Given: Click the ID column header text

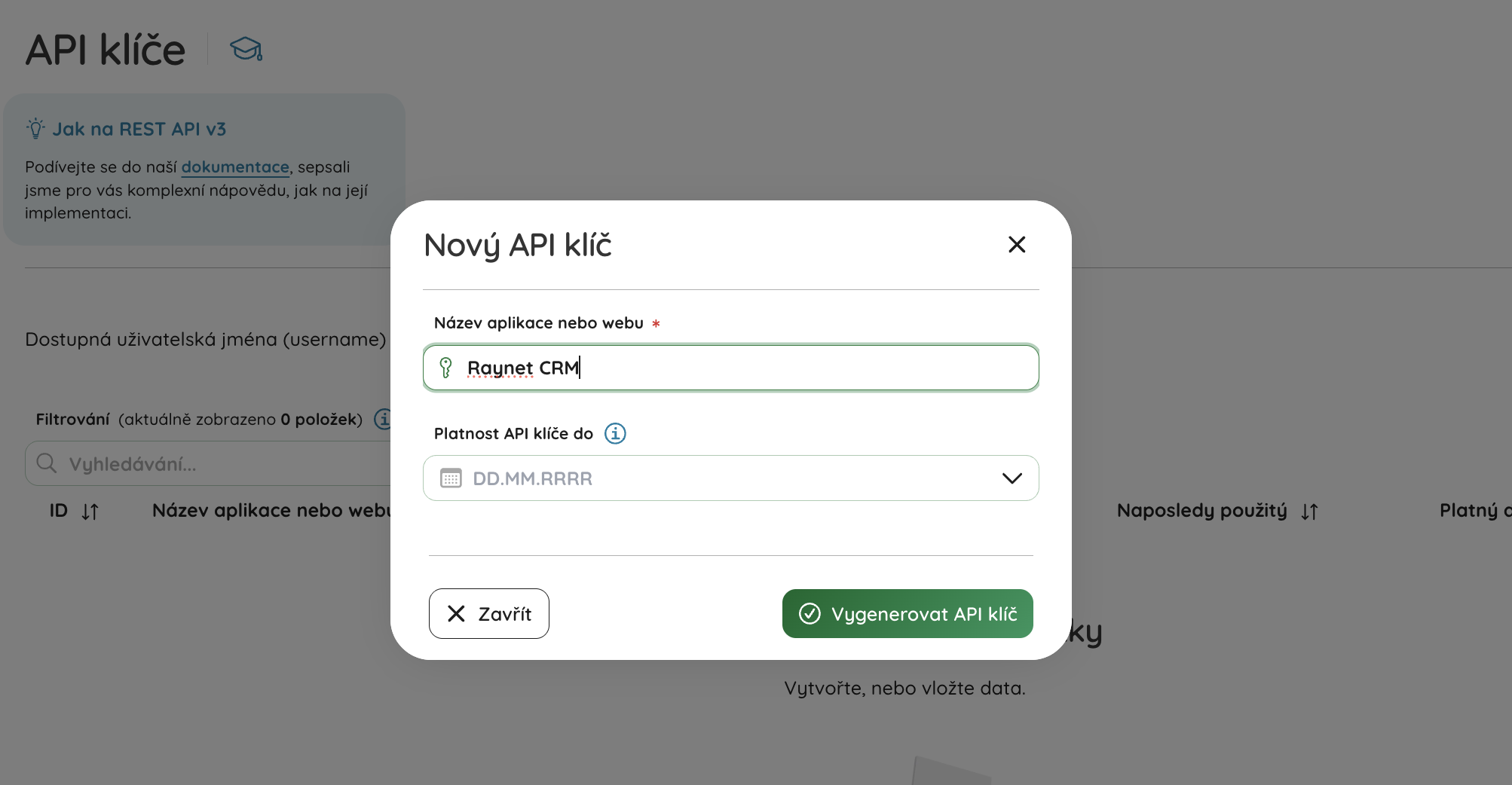Looking at the screenshot, I should click(59, 511).
